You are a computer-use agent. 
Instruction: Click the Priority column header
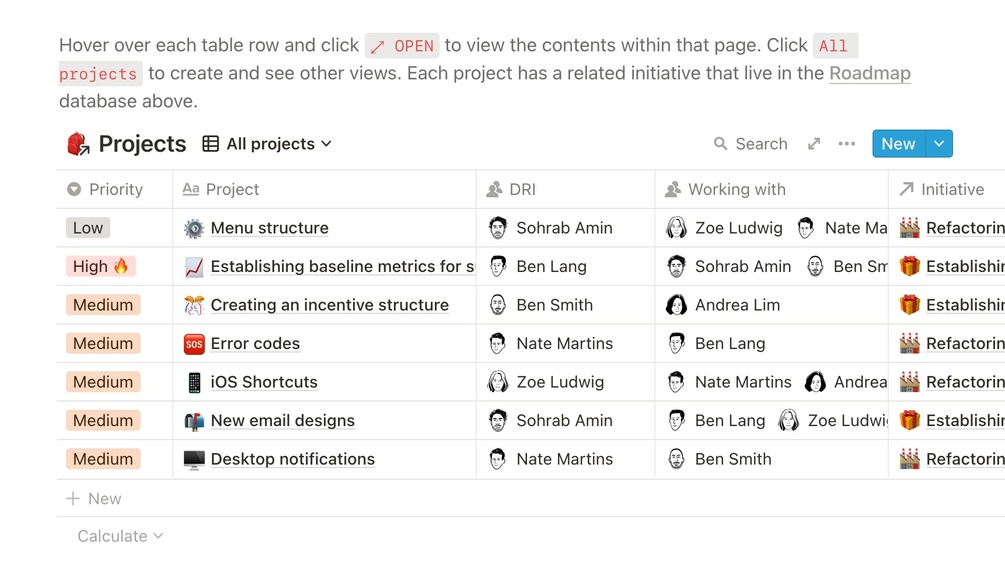[x=115, y=189]
